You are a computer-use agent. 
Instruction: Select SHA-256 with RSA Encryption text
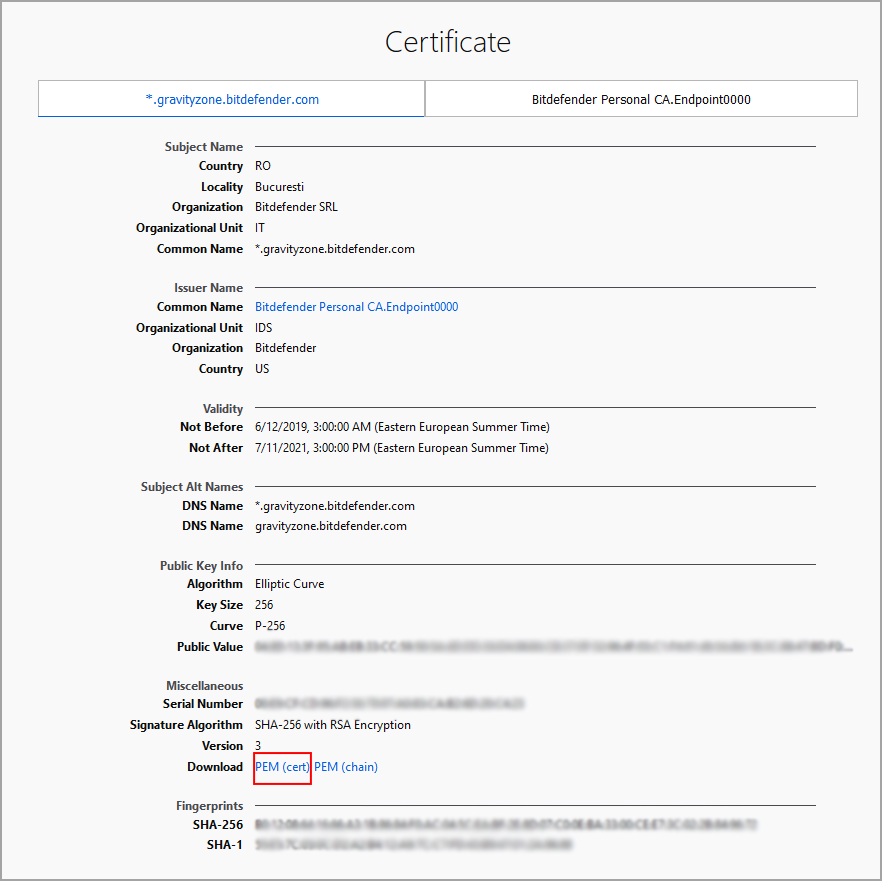pyautogui.click(x=333, y=725)
